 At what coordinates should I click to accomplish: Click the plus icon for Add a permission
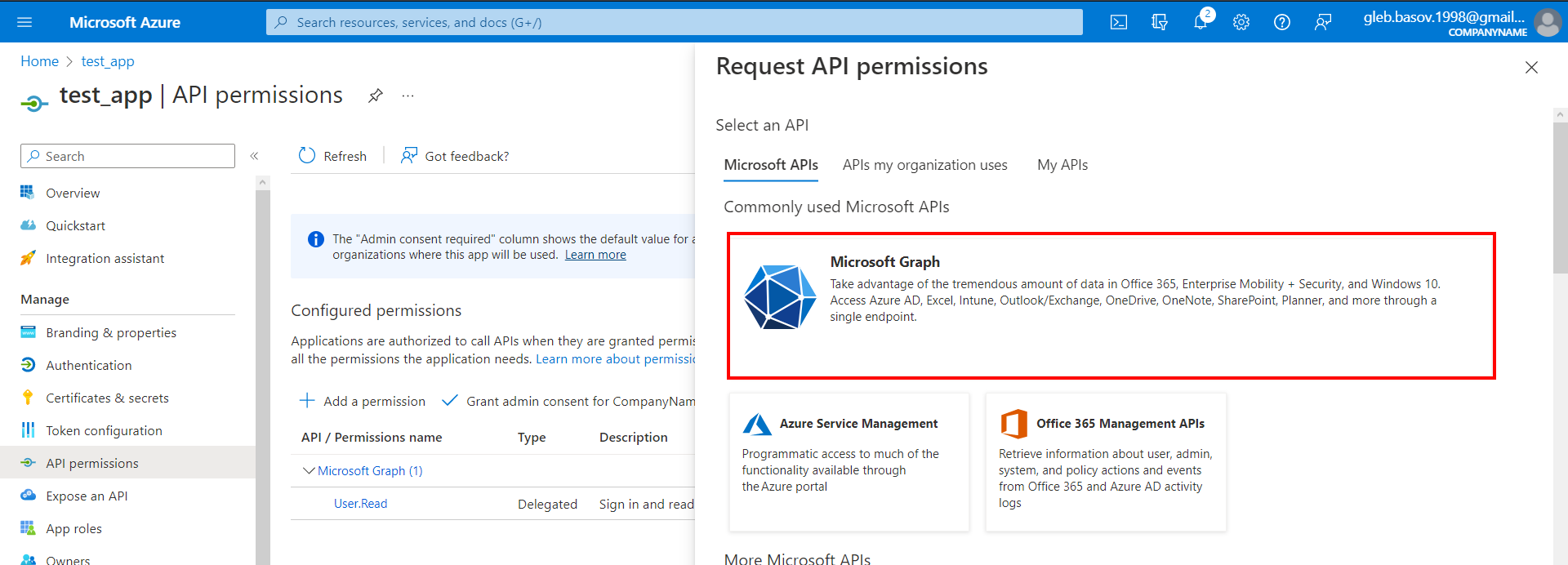pyautogui.click(x=307, y=400)
